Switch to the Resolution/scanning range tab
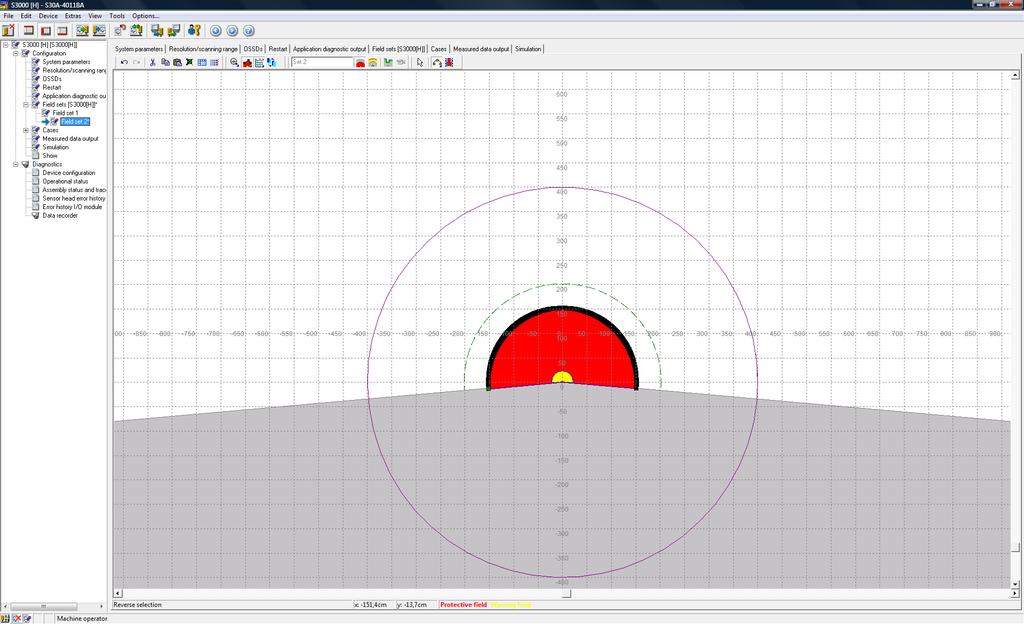Screen dimensions: 1024x624 click(203, 49)
